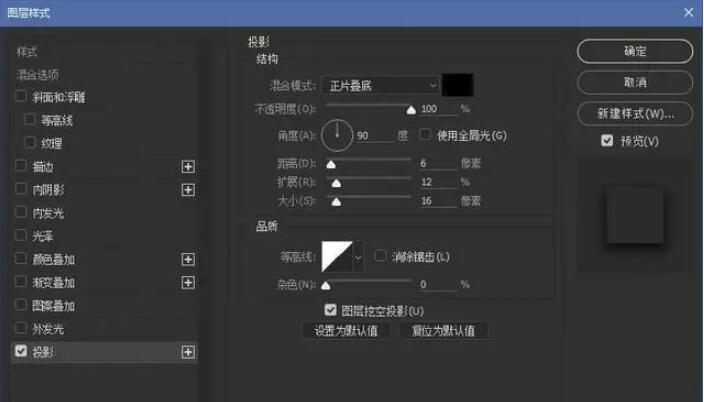The width and height of the screenshot is (704, 402).
Task: Click the 大小 value field showing 16
Action: click(x=438, y=201)
